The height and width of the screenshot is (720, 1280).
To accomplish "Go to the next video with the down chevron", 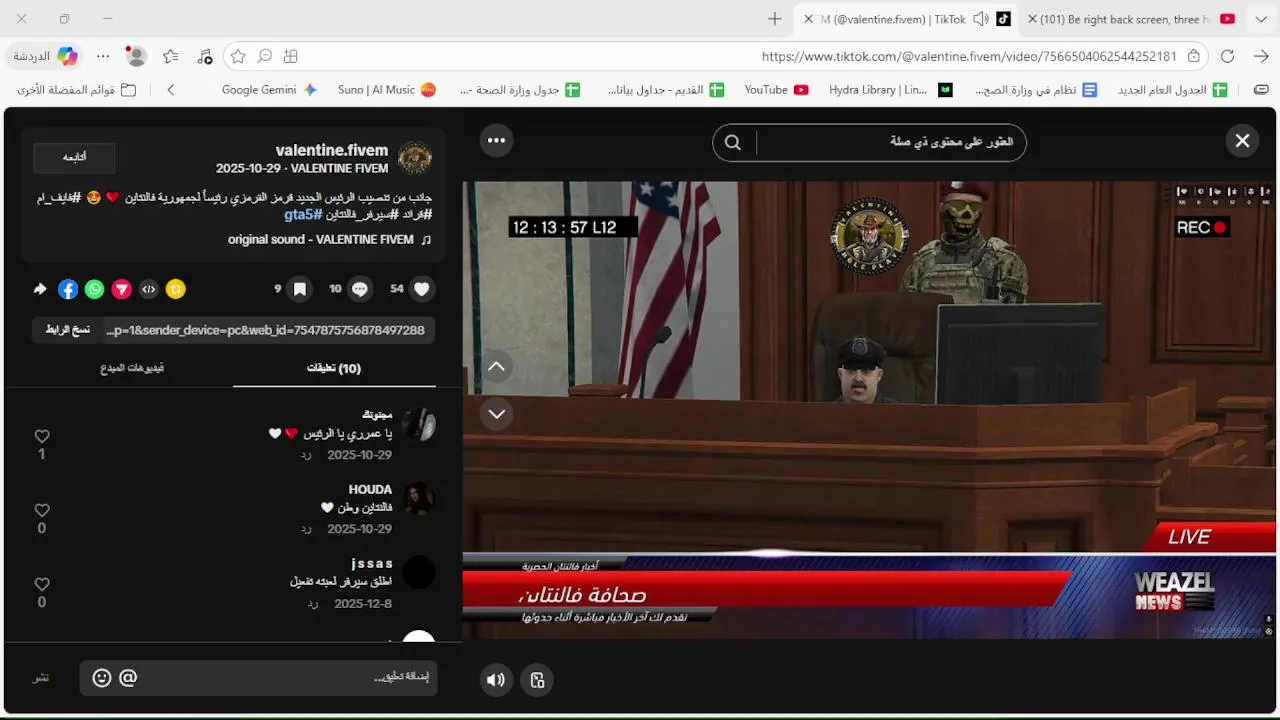I will 496,413.
